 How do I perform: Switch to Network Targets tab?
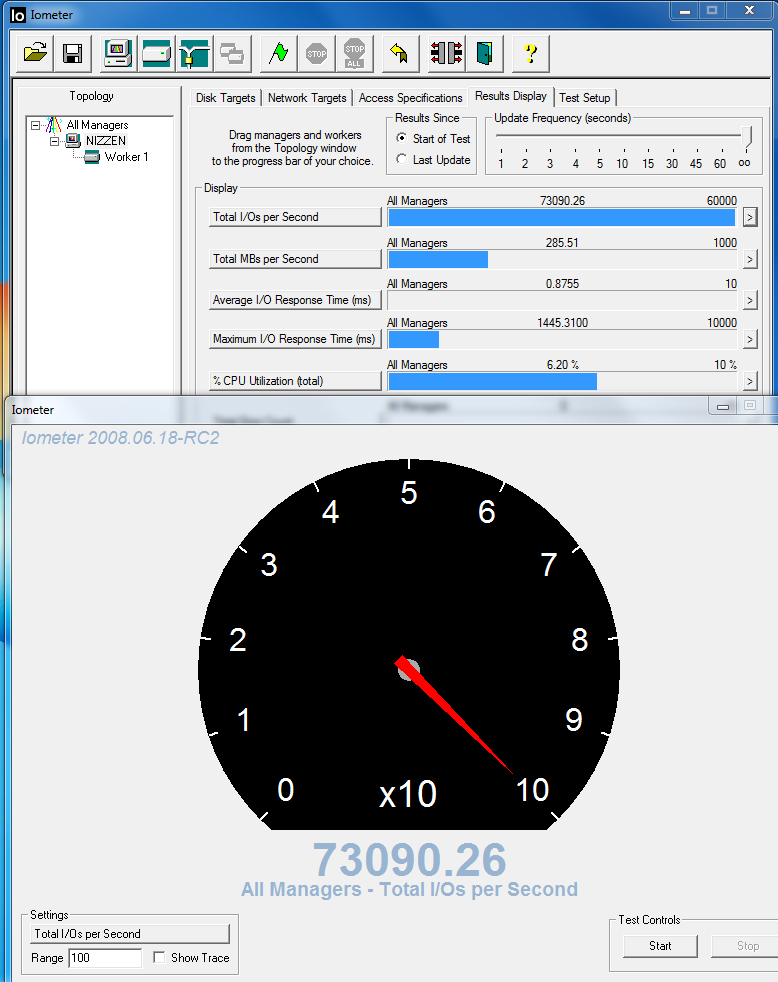[x=307, y=98]
